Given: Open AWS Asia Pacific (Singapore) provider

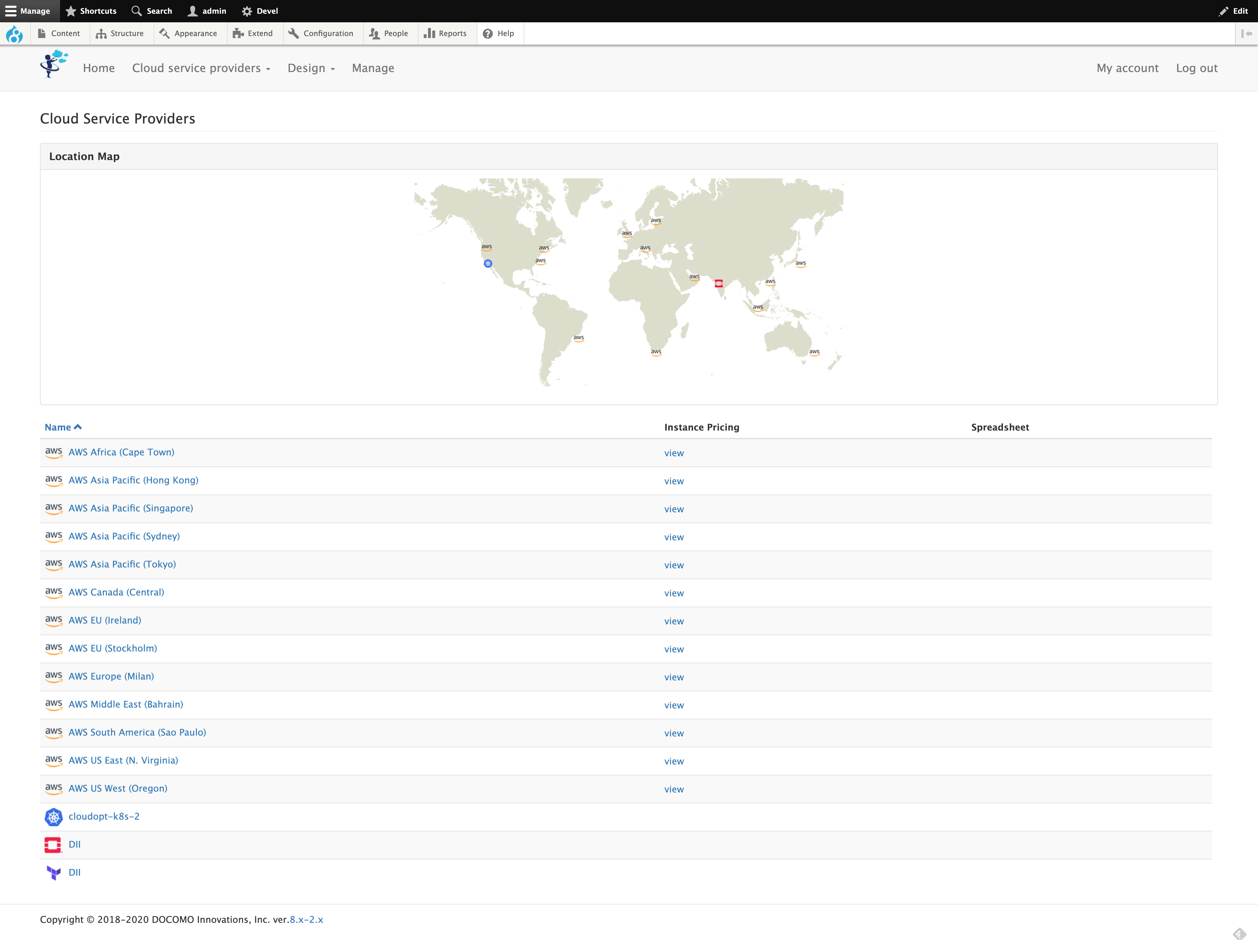Looking at the screenshot, I should pyautogui.click(x=131, y=508).
